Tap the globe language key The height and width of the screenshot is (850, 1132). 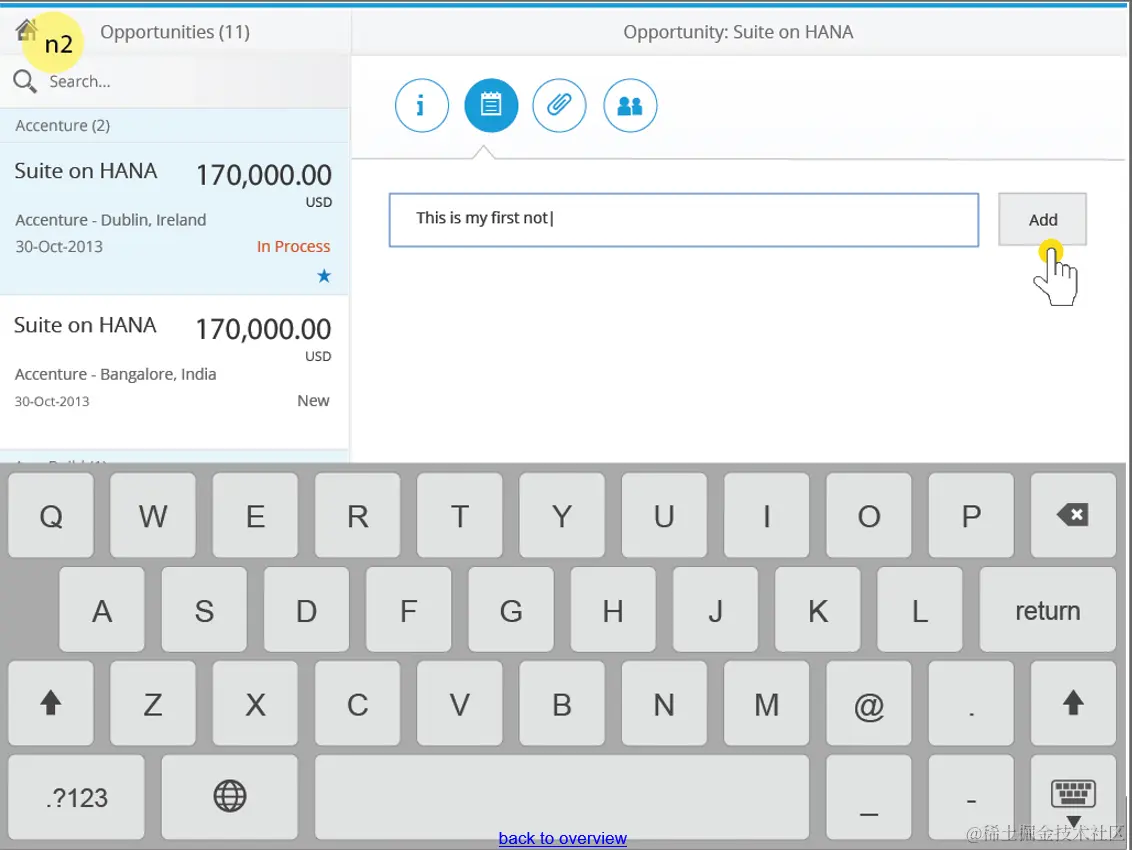point(230,797)
